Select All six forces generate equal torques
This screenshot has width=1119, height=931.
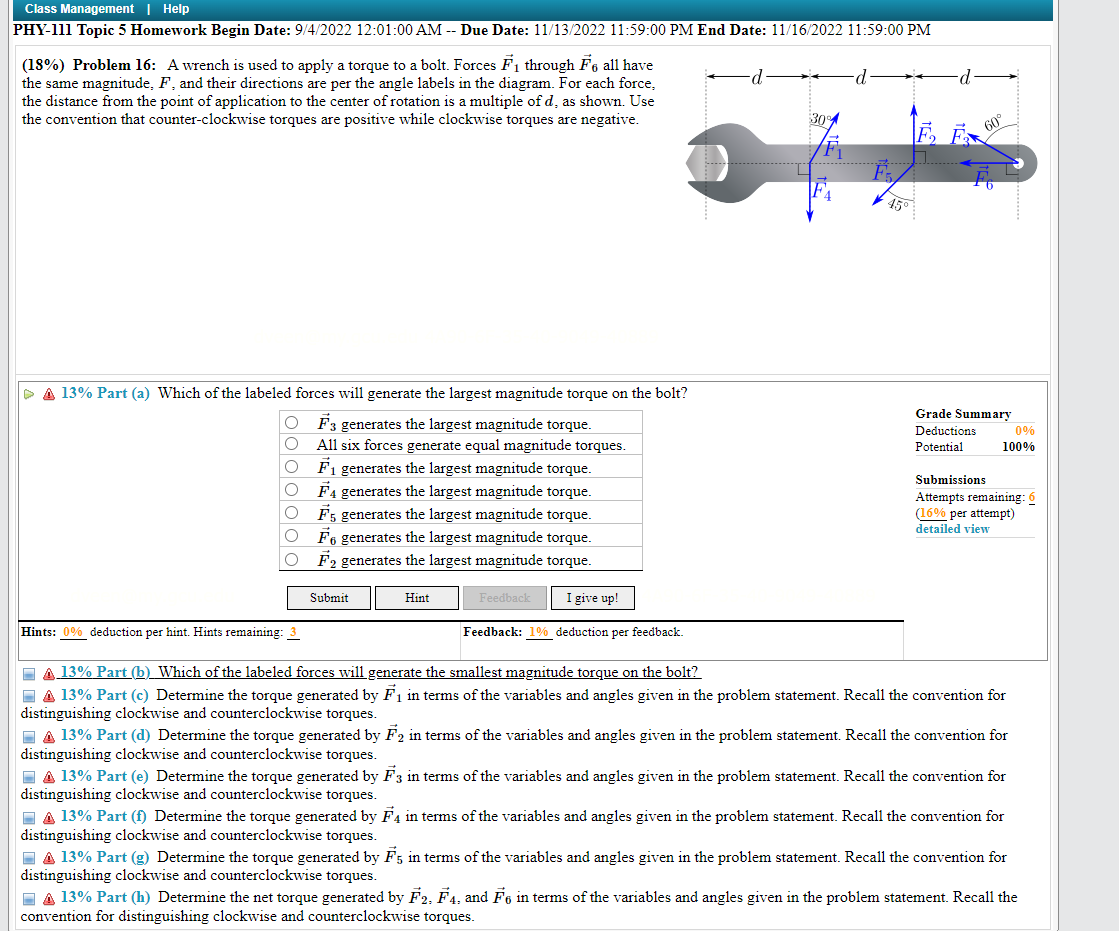(x=291, y=444)
